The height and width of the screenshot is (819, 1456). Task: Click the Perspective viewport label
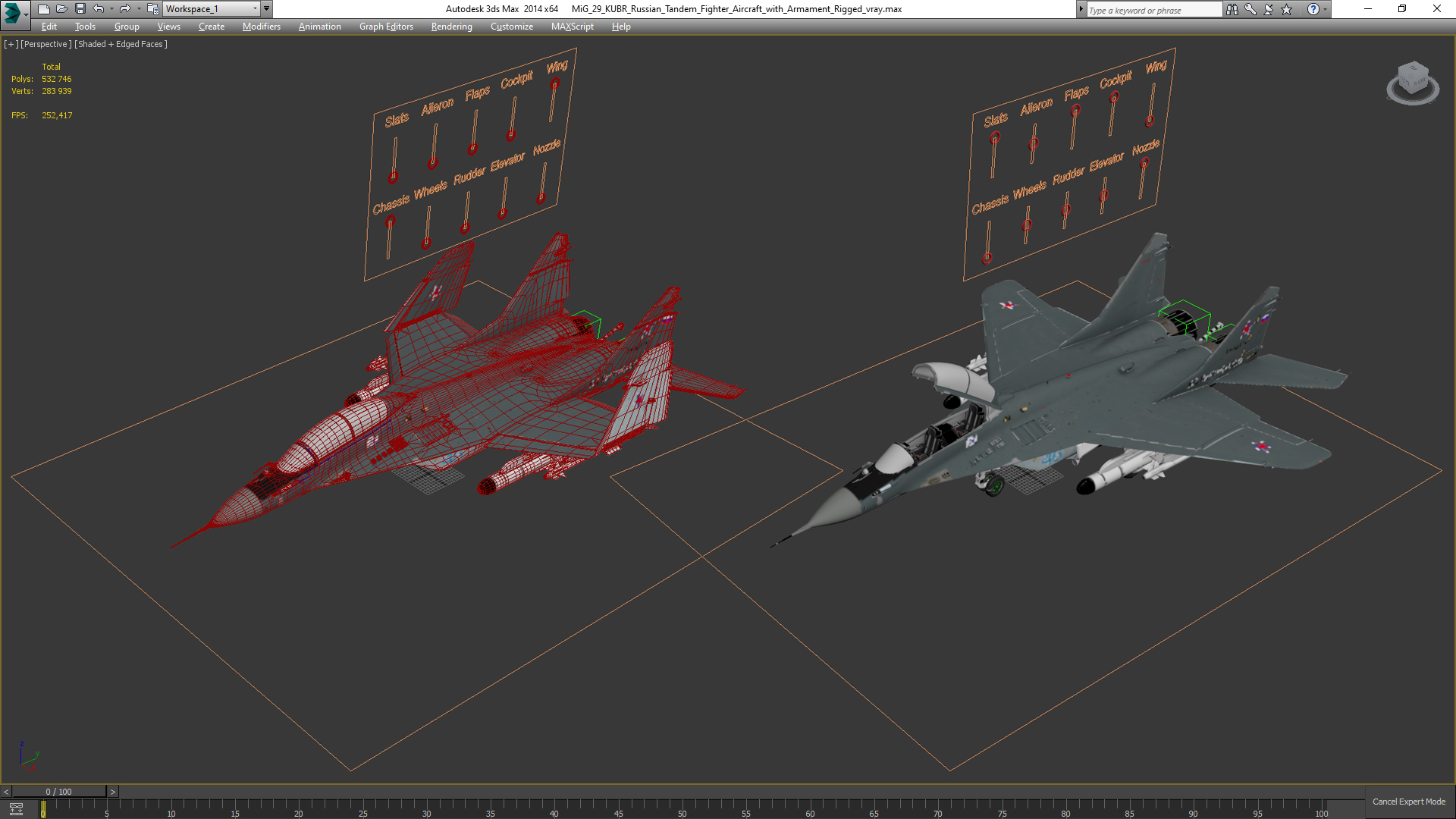coord(46,44)
